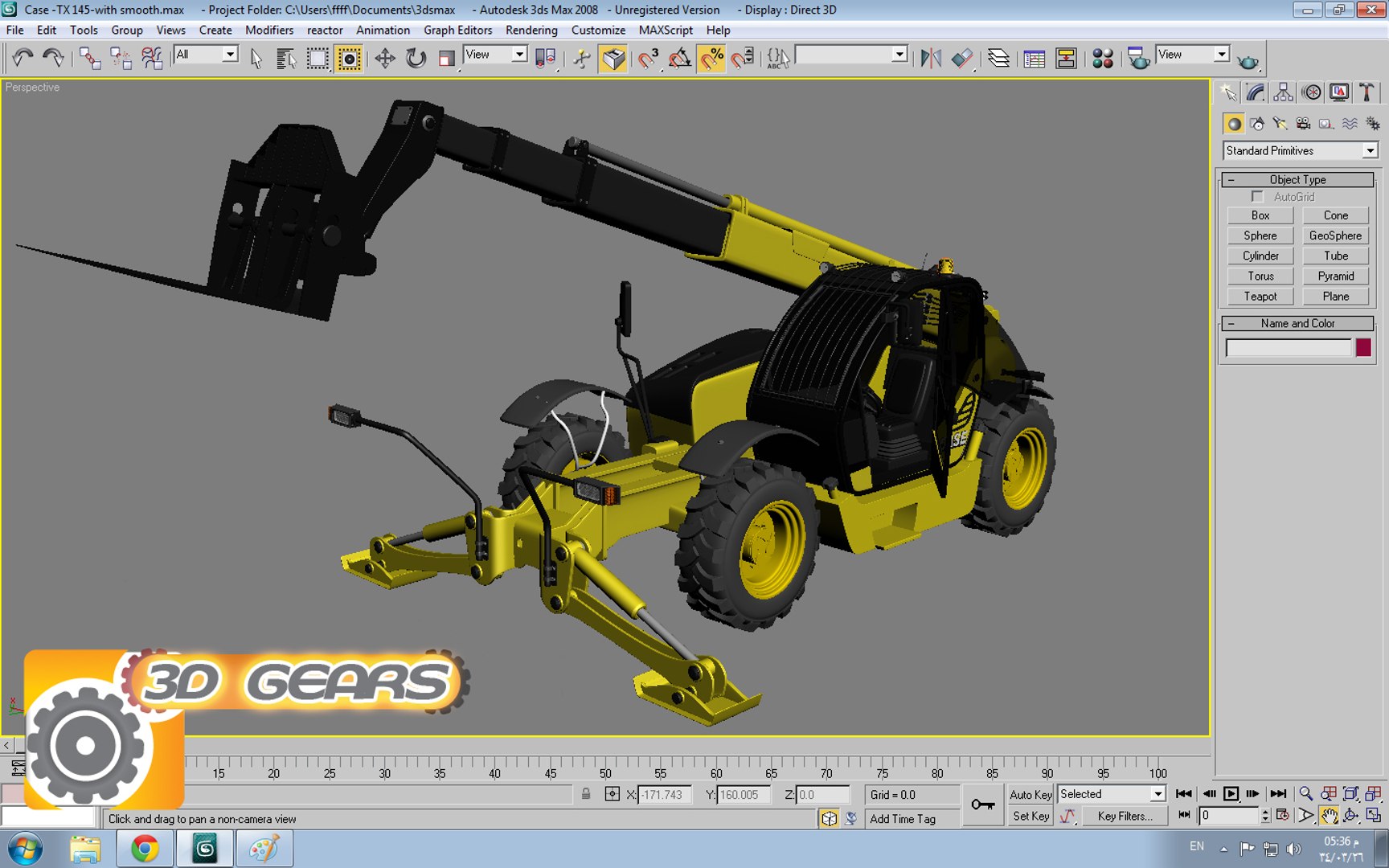Create a Teapot primitive
1389x868 pixels.
pyautogui.click(x=1260, y=297)
